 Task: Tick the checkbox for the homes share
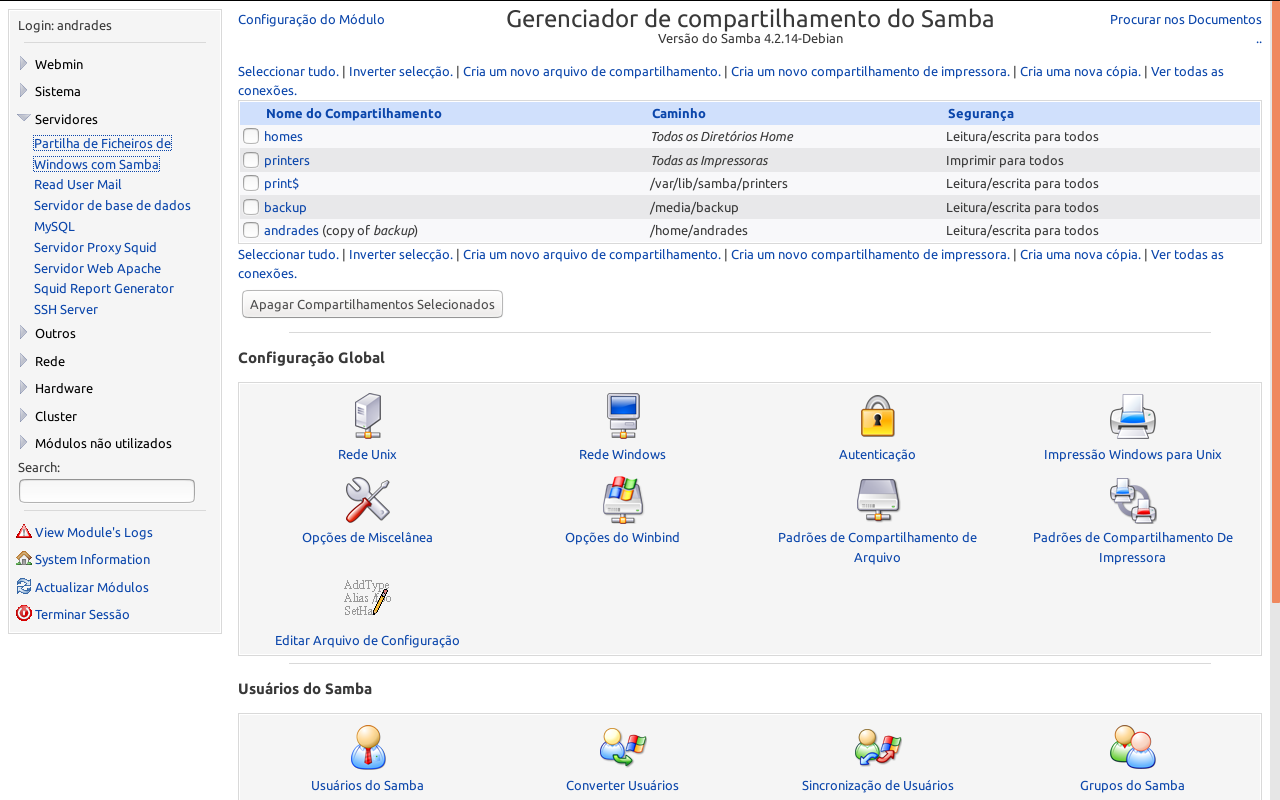tap(251, 136)
